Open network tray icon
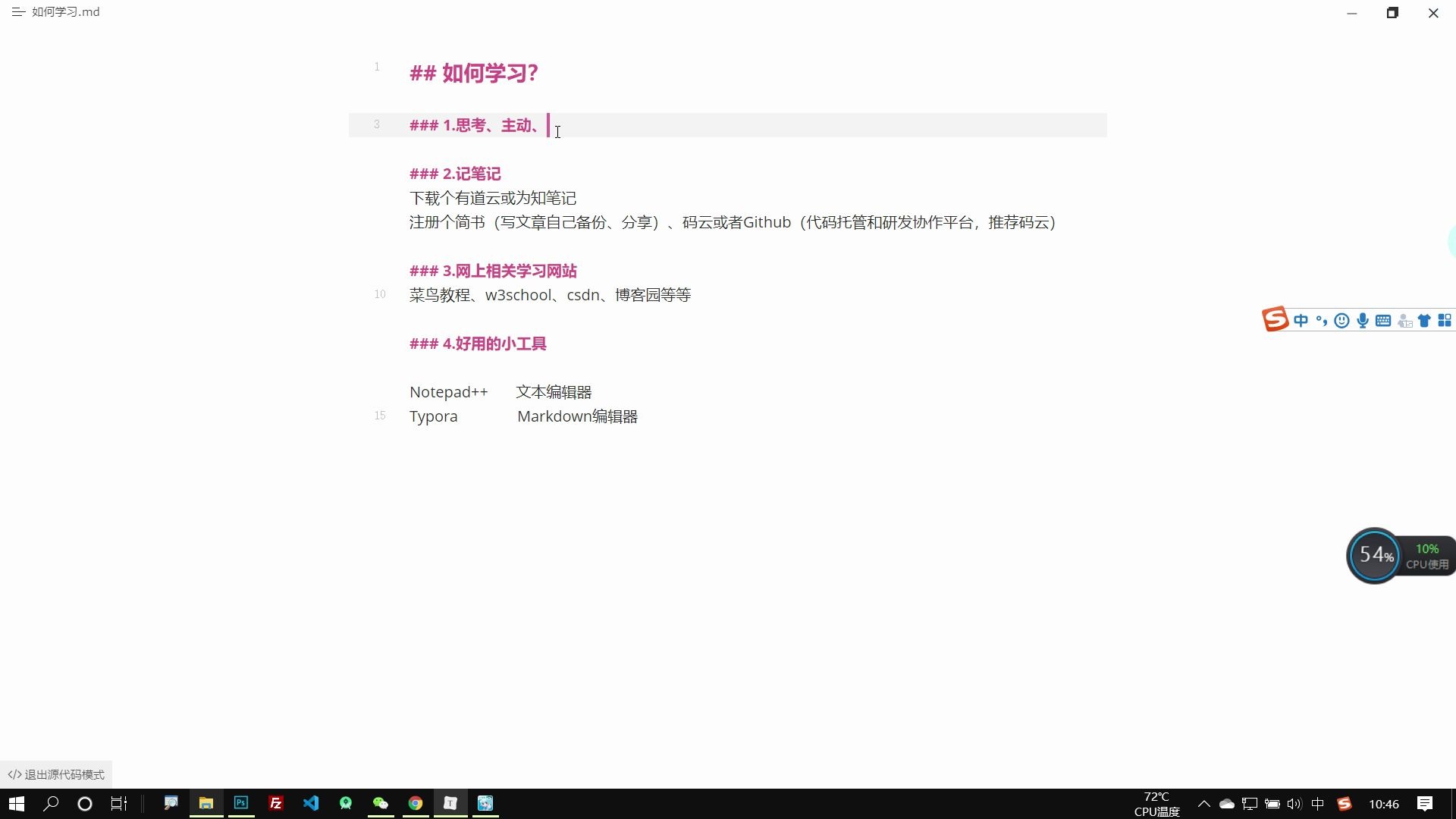This screenshot has width=1456, height=819. pyautogui.click(x=1250, y=804)
